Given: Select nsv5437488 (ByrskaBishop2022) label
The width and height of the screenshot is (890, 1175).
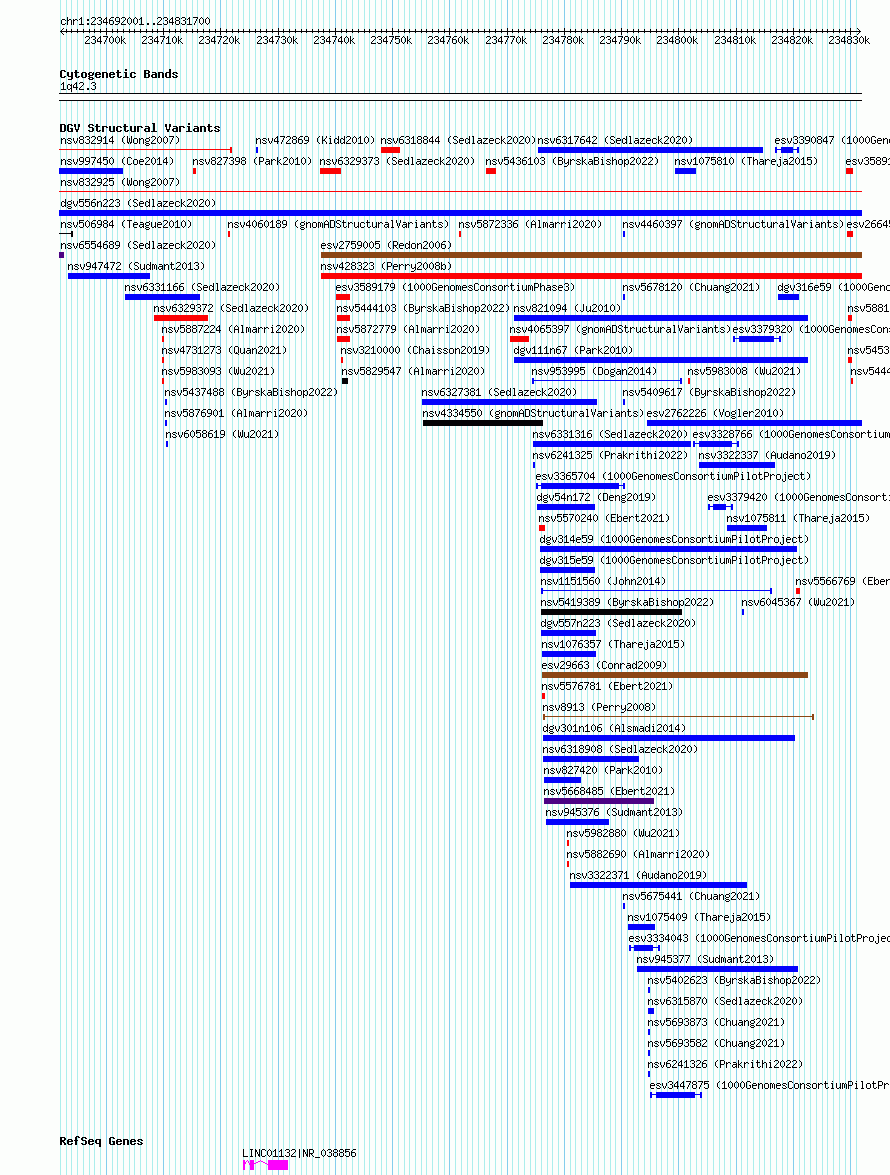Looking at the screenshot, I should click(251, 392).
